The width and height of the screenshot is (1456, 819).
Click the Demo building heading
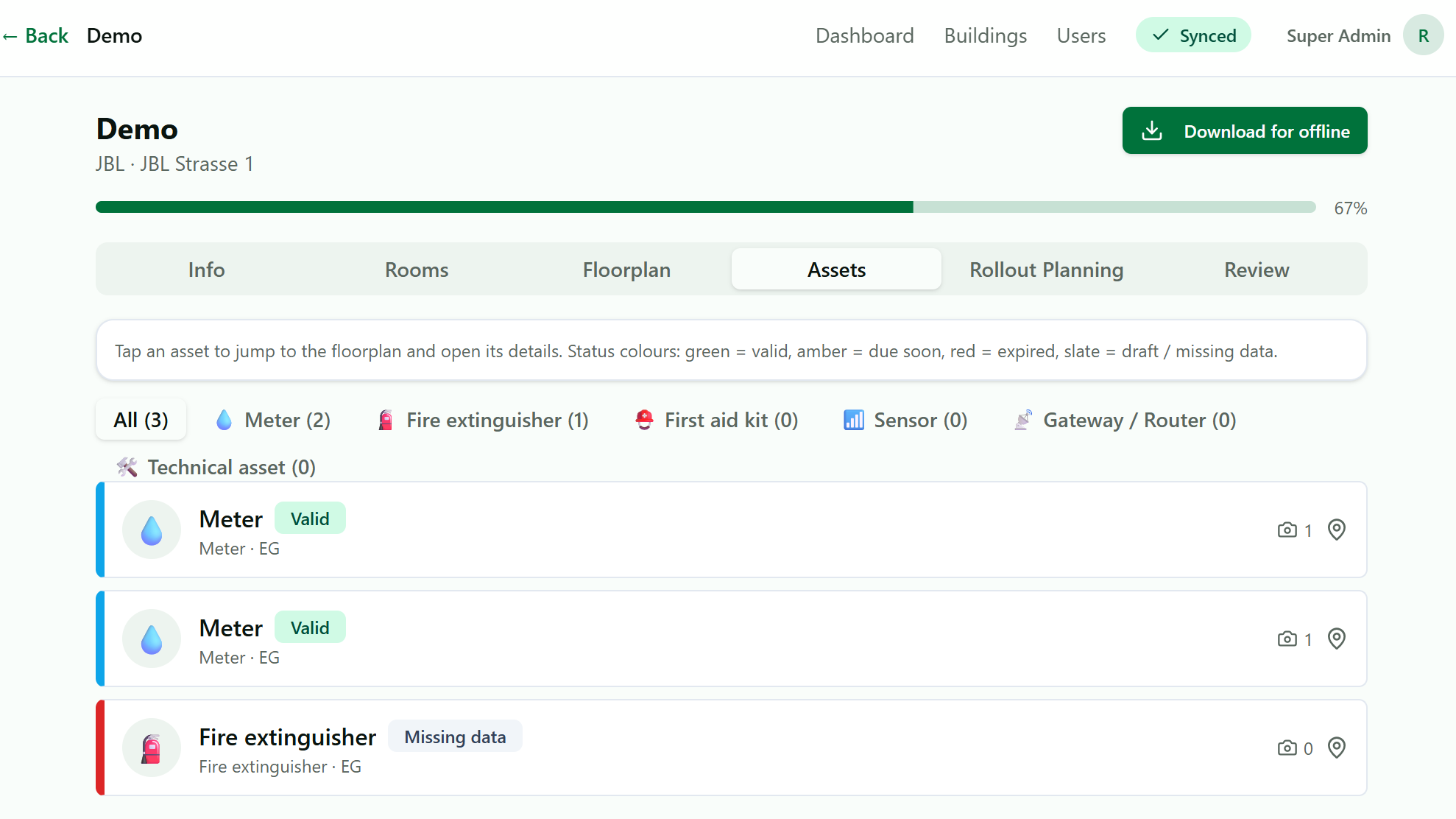tap(137, 129)
